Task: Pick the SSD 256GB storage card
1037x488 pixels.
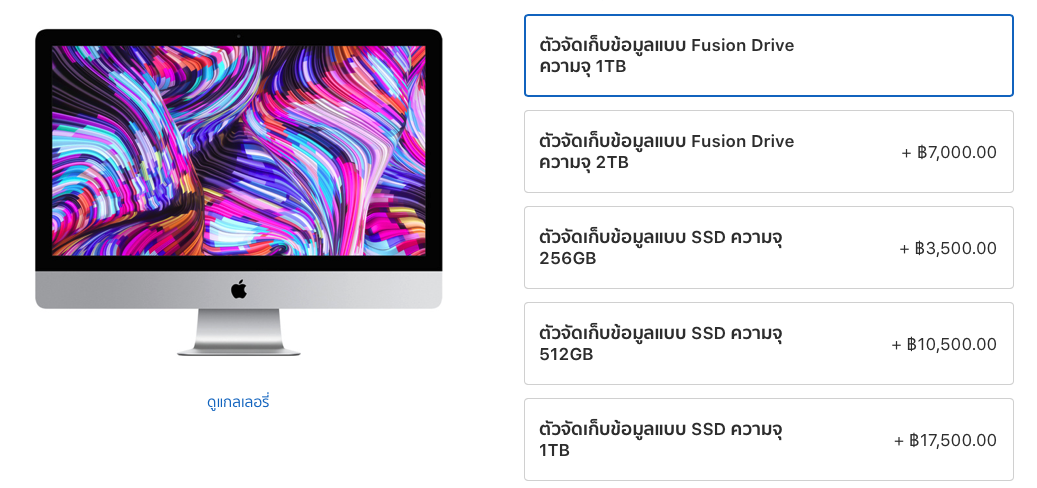Action: (x=768, y=247)
